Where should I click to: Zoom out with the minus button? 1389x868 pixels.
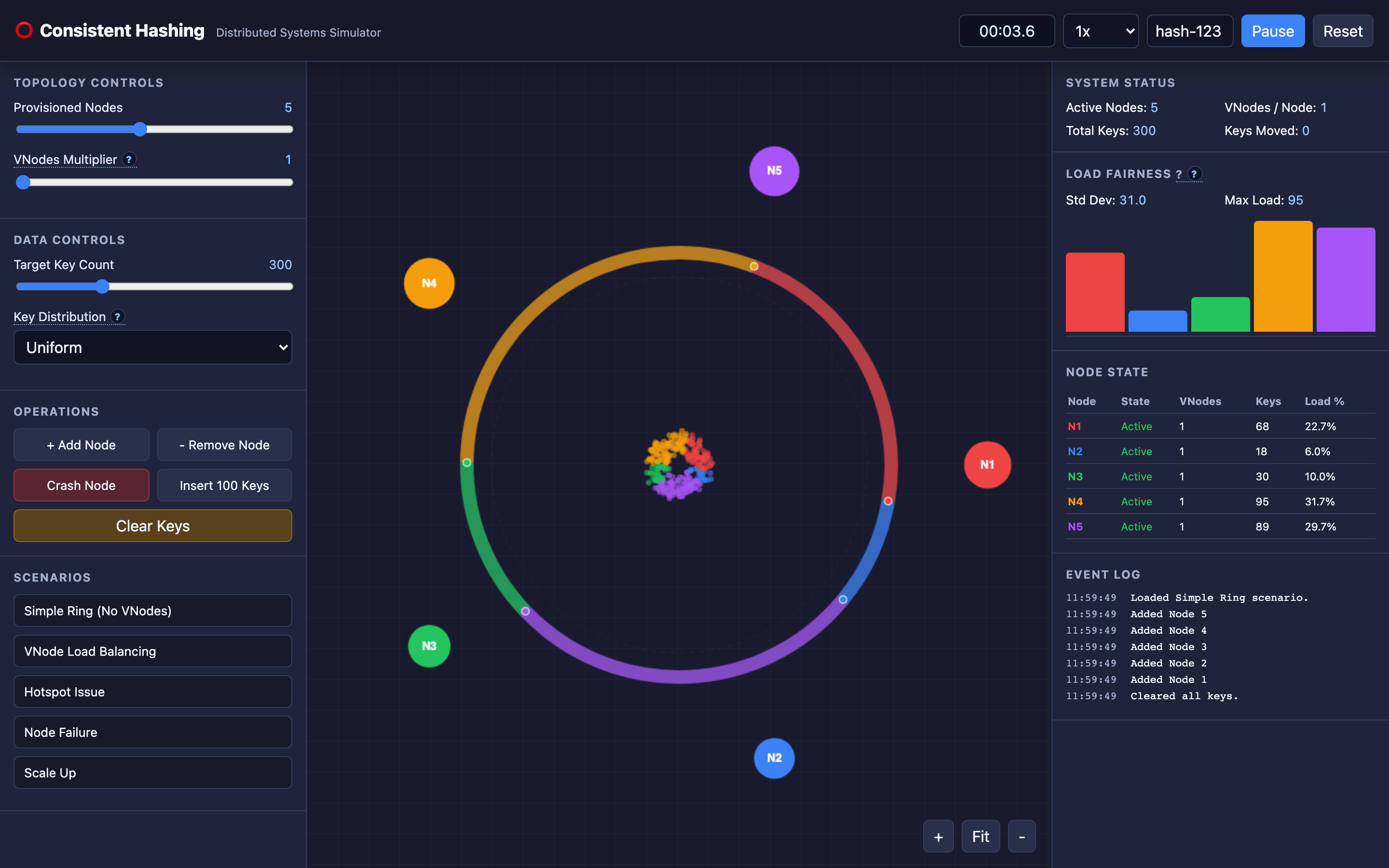click(1021, 837)
